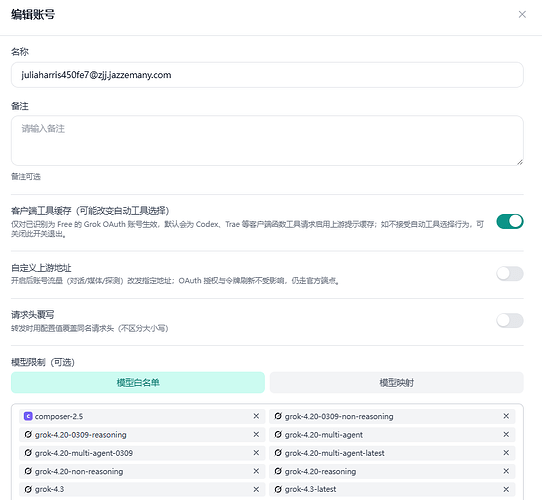Viewport: 542px width, 500px height.
Task: Remove grok-4.20-0309-reasoning model tag
Action: (x=256, y=434)
